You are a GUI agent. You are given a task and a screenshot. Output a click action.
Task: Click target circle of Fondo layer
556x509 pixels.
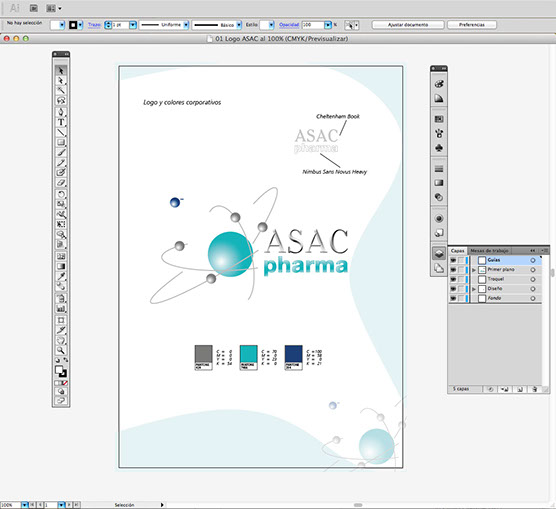coord(533,299)
